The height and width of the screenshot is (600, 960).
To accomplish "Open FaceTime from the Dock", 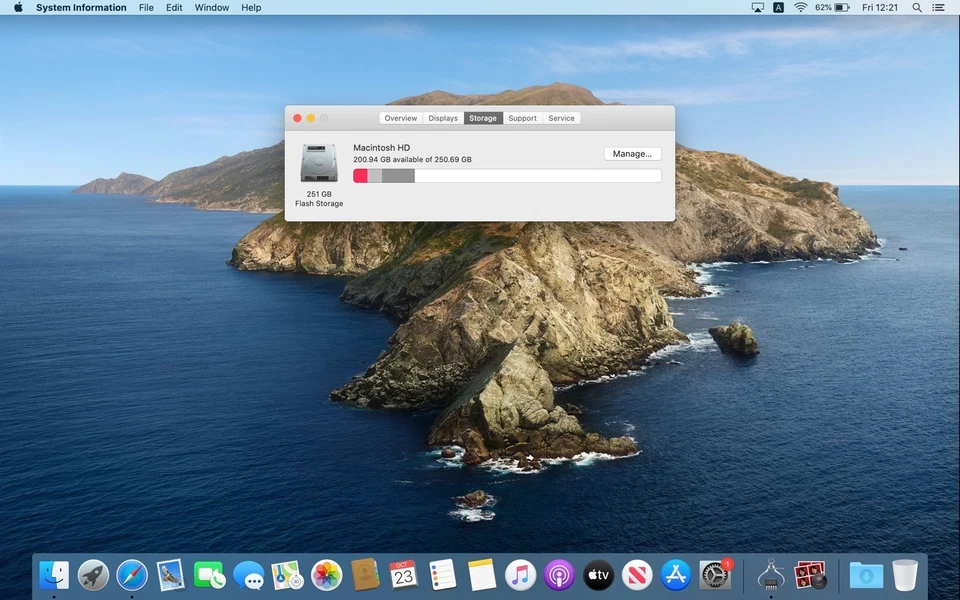I will click(209, 576).
